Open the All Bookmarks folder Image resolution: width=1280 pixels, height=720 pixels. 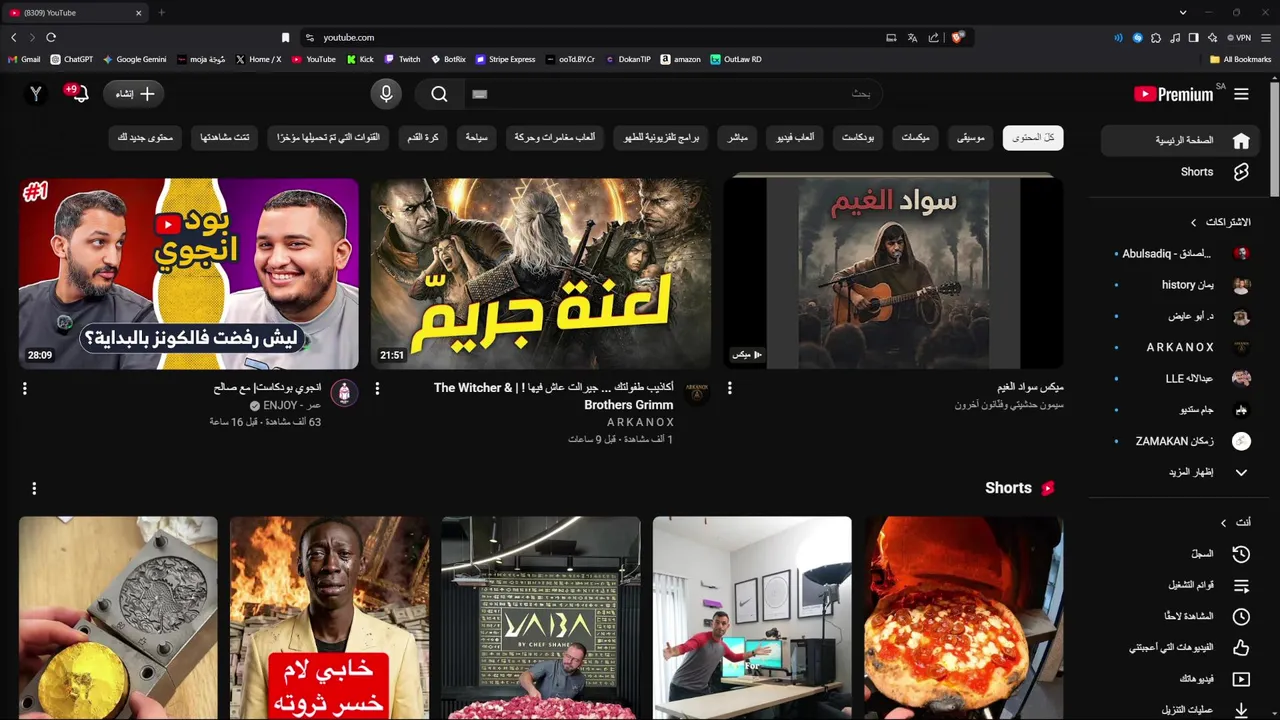click(x=1240, y=59)
